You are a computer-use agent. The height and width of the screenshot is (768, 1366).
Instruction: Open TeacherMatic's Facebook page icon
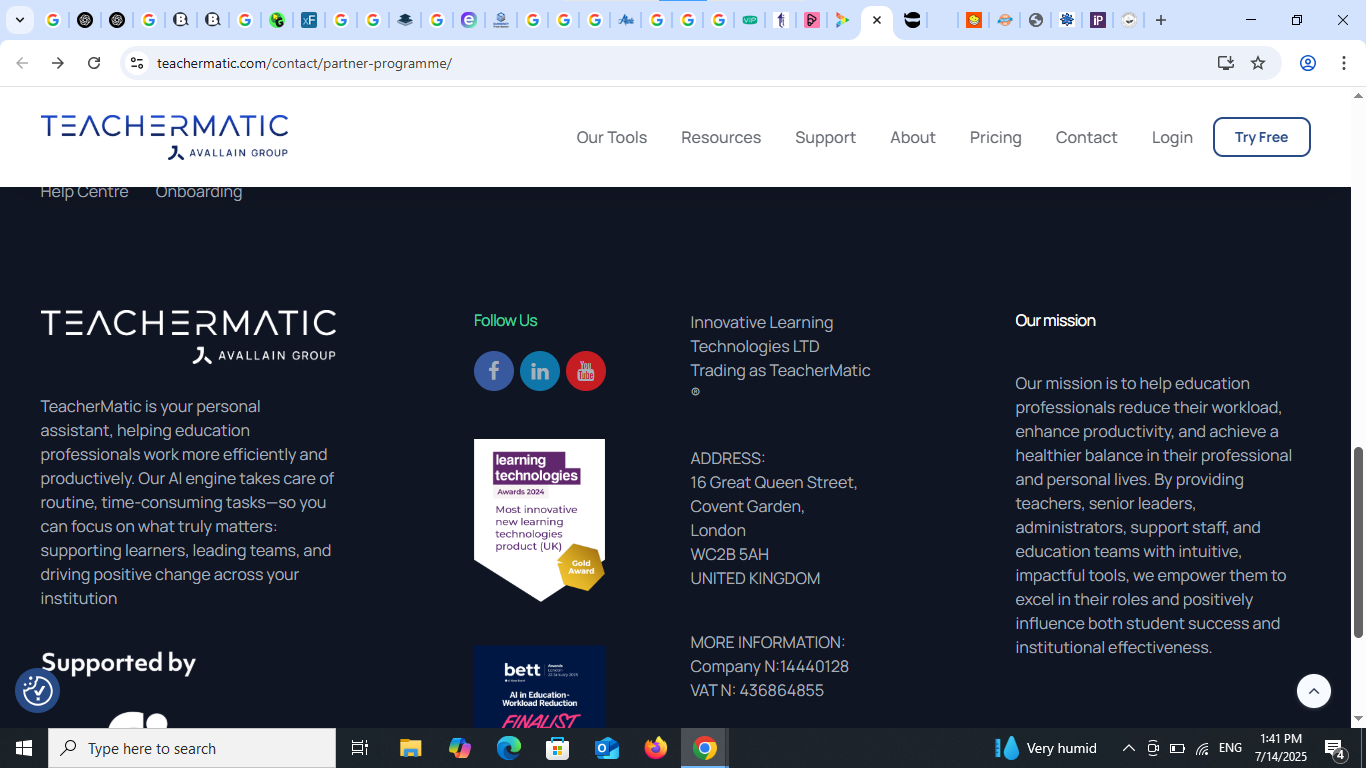(494, 371)
